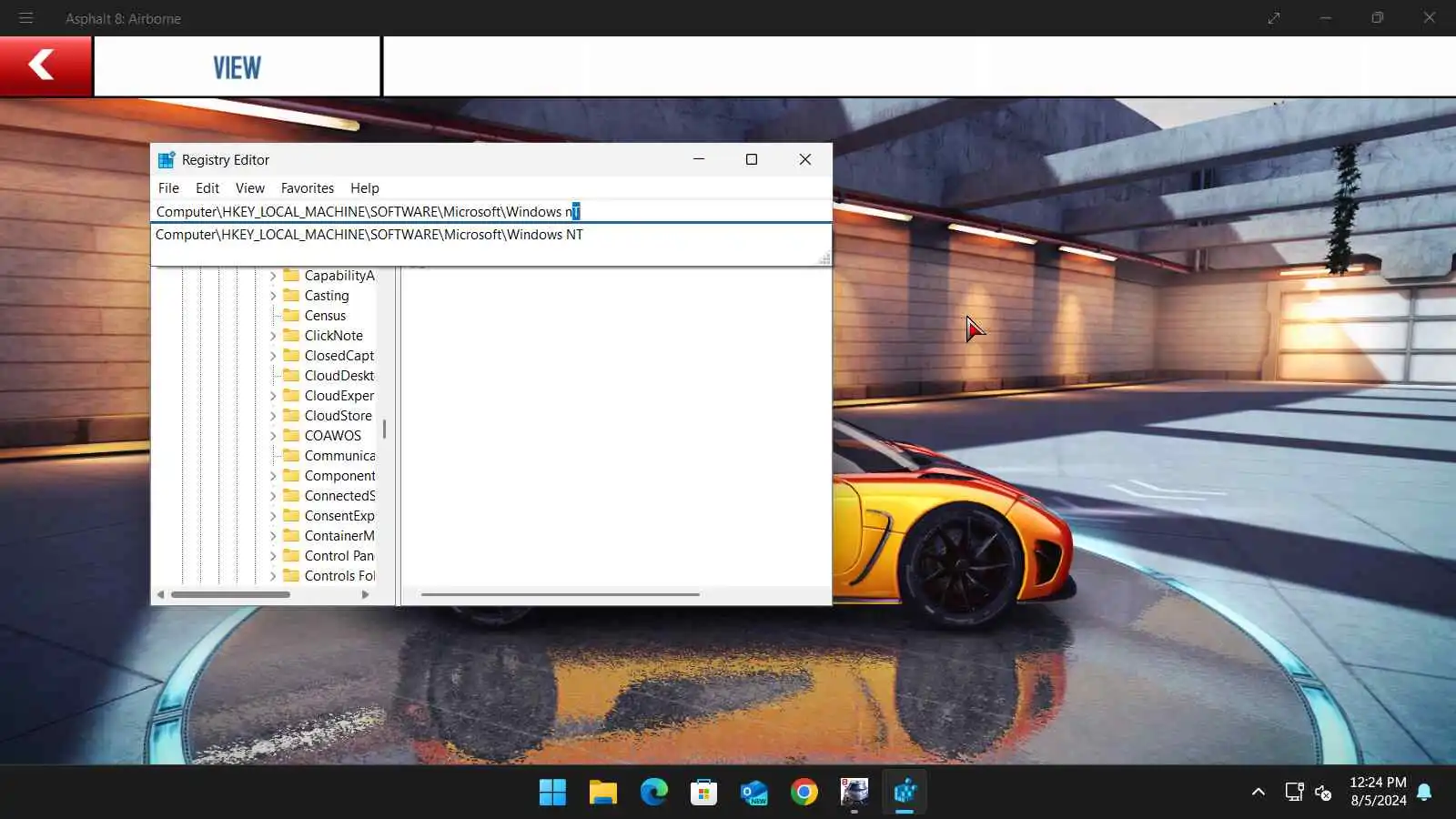The width and height of the screenshot is (1456, 819).
Task: Select the VIEW tab in Asphalt 8
Action: tap(237, 66)
